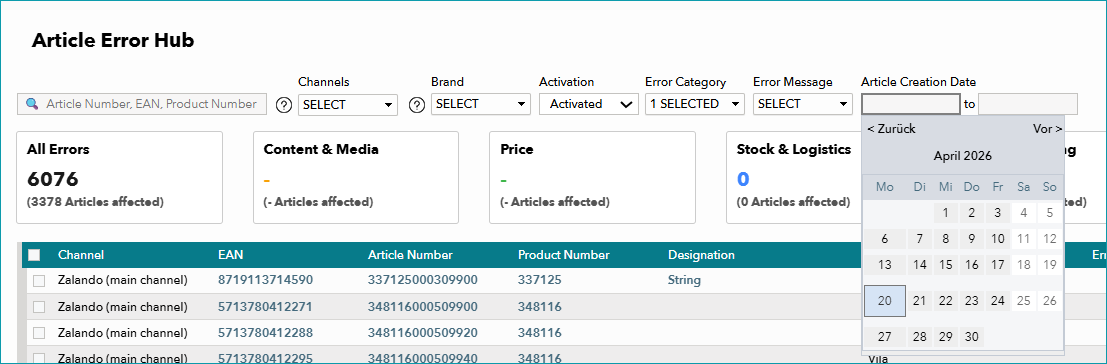Go to next month via Vor

[x=1048, y=128]
